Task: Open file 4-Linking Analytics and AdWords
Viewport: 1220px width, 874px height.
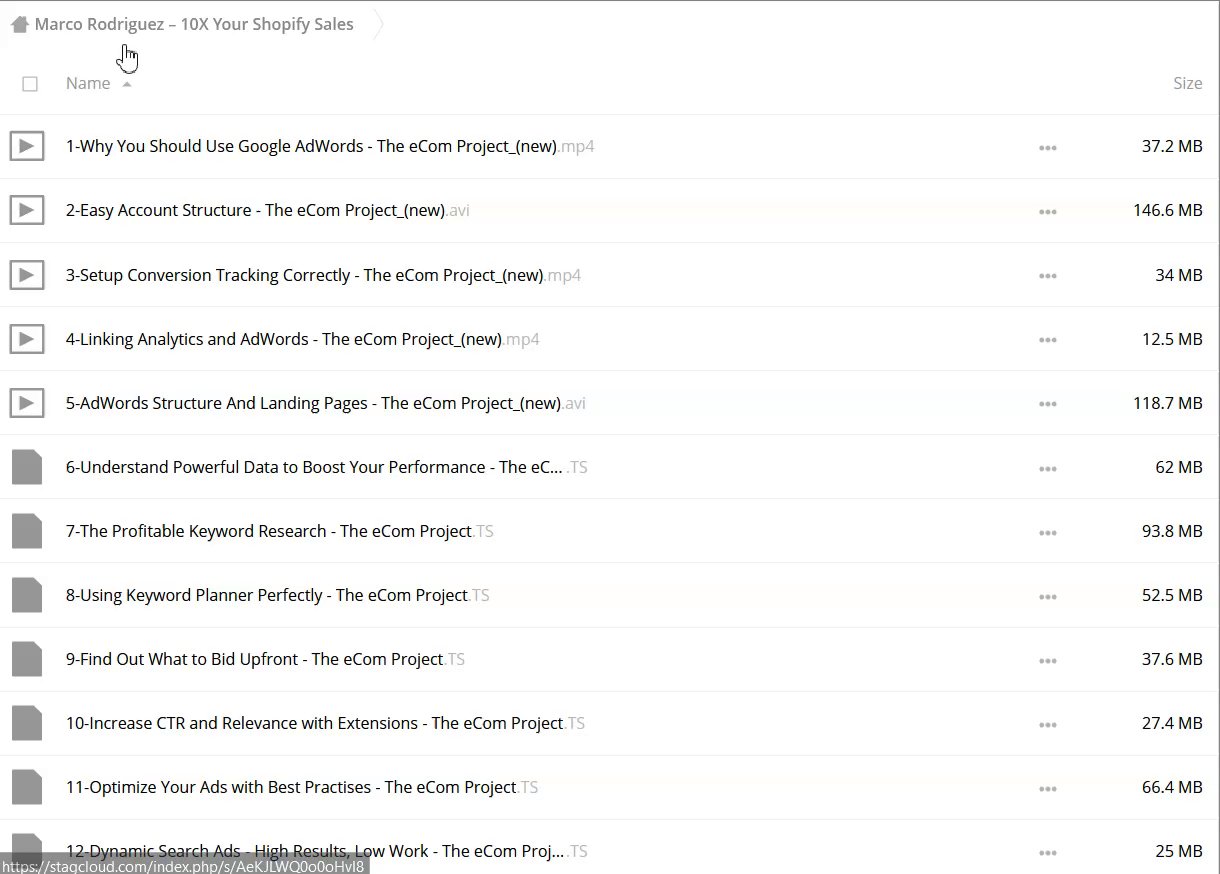Action: 302,339
